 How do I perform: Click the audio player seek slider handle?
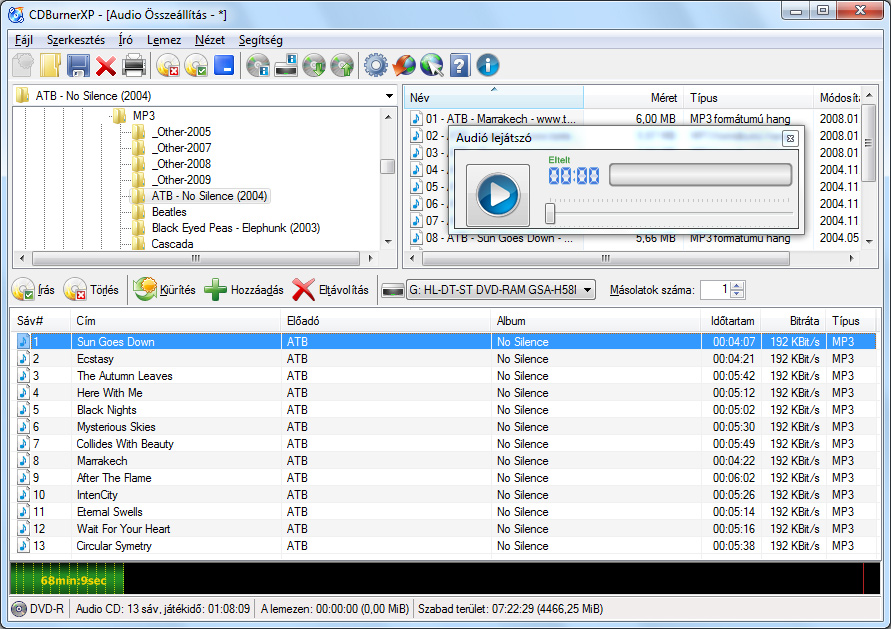[550, 213]
